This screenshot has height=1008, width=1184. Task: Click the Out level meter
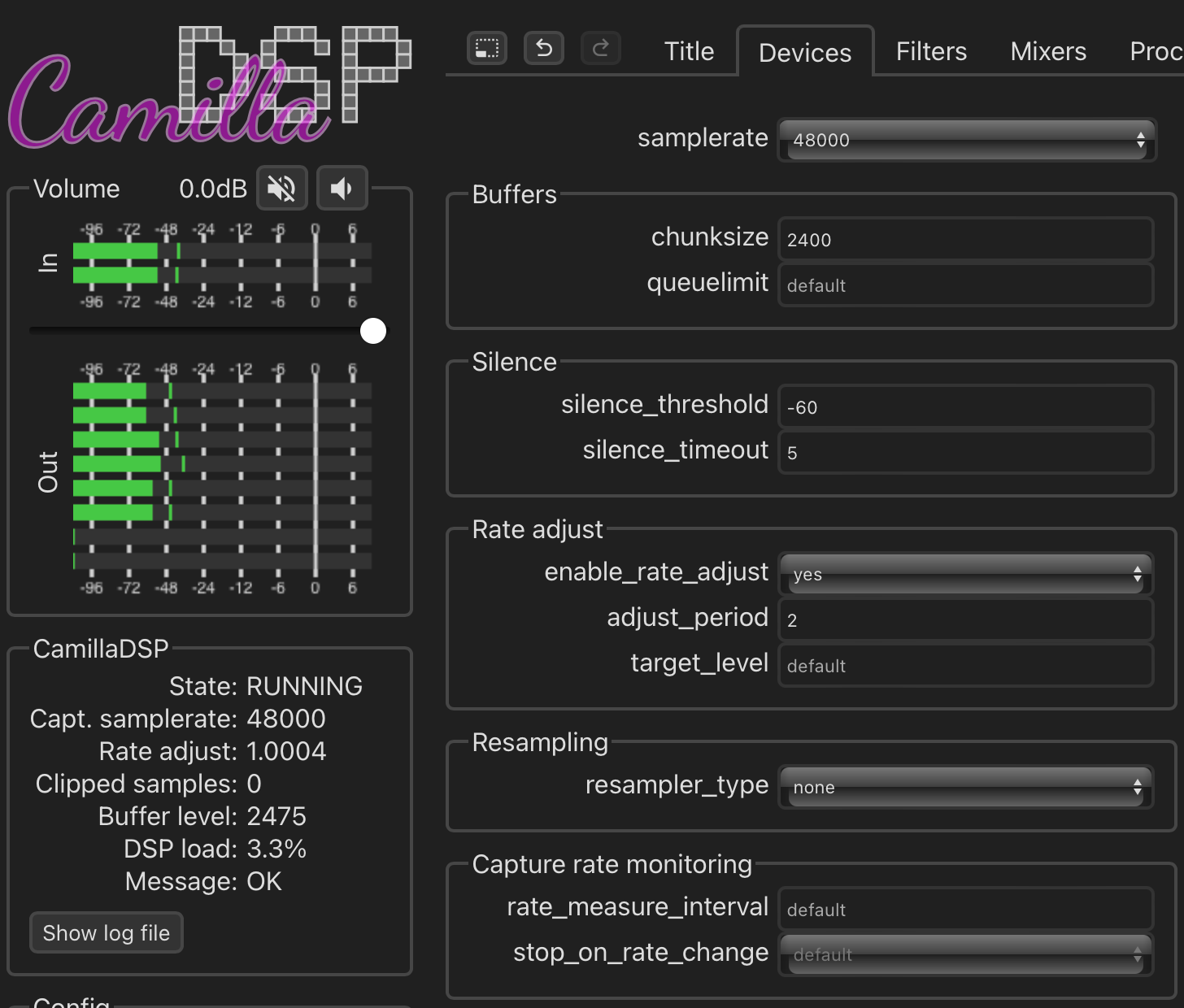click(x=222, y=478)
